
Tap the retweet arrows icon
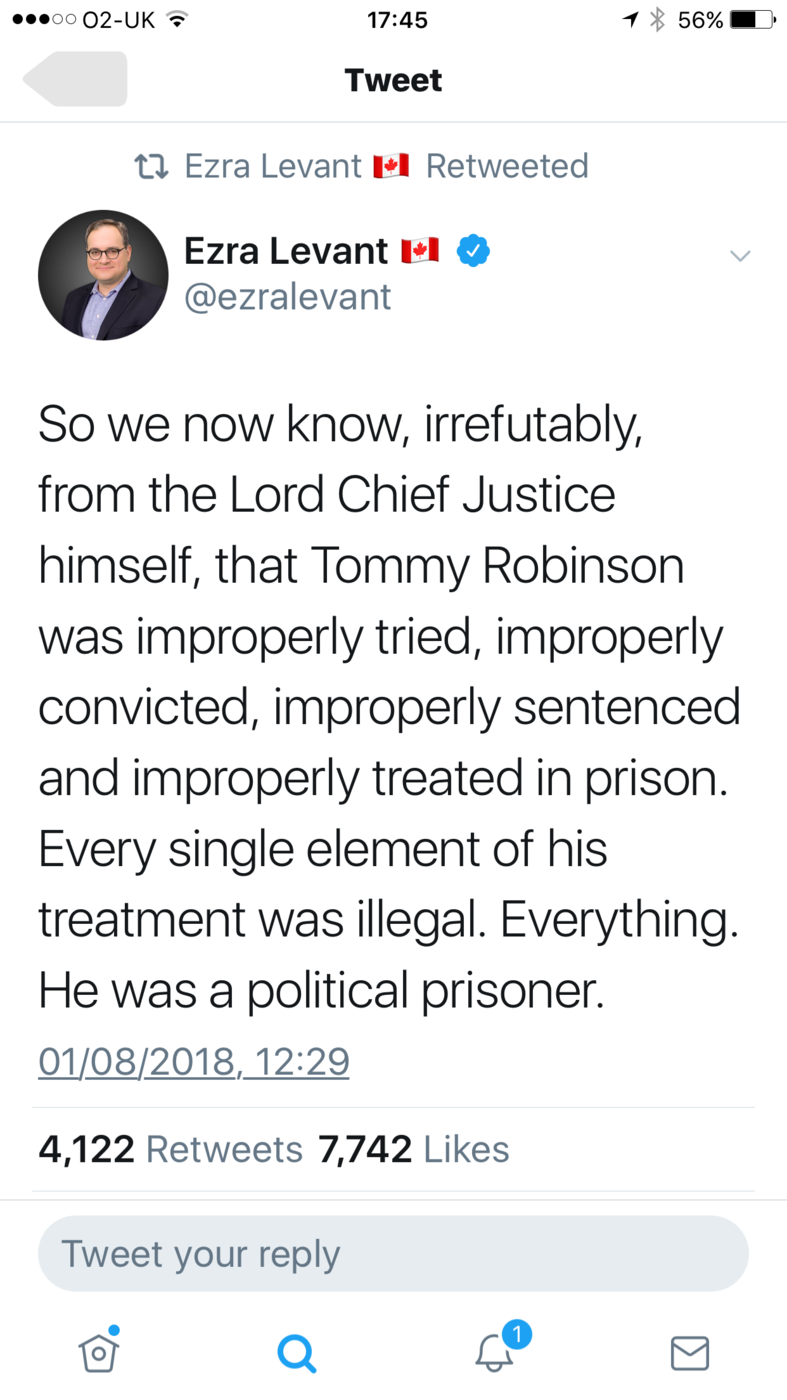click(151, 166)
